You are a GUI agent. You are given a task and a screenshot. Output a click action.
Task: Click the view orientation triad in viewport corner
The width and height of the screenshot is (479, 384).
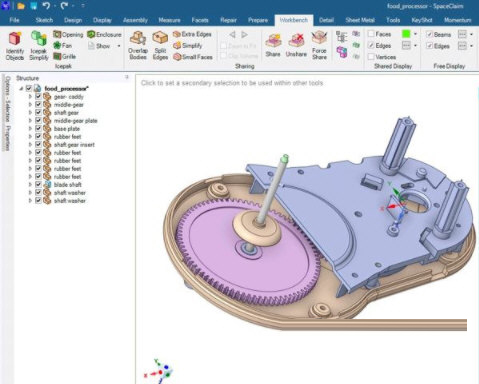point(160,371)
